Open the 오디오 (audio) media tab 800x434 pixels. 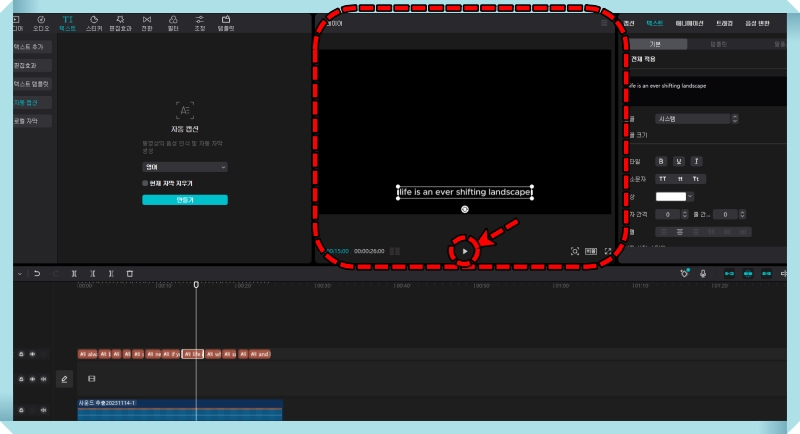click(41, 23)
